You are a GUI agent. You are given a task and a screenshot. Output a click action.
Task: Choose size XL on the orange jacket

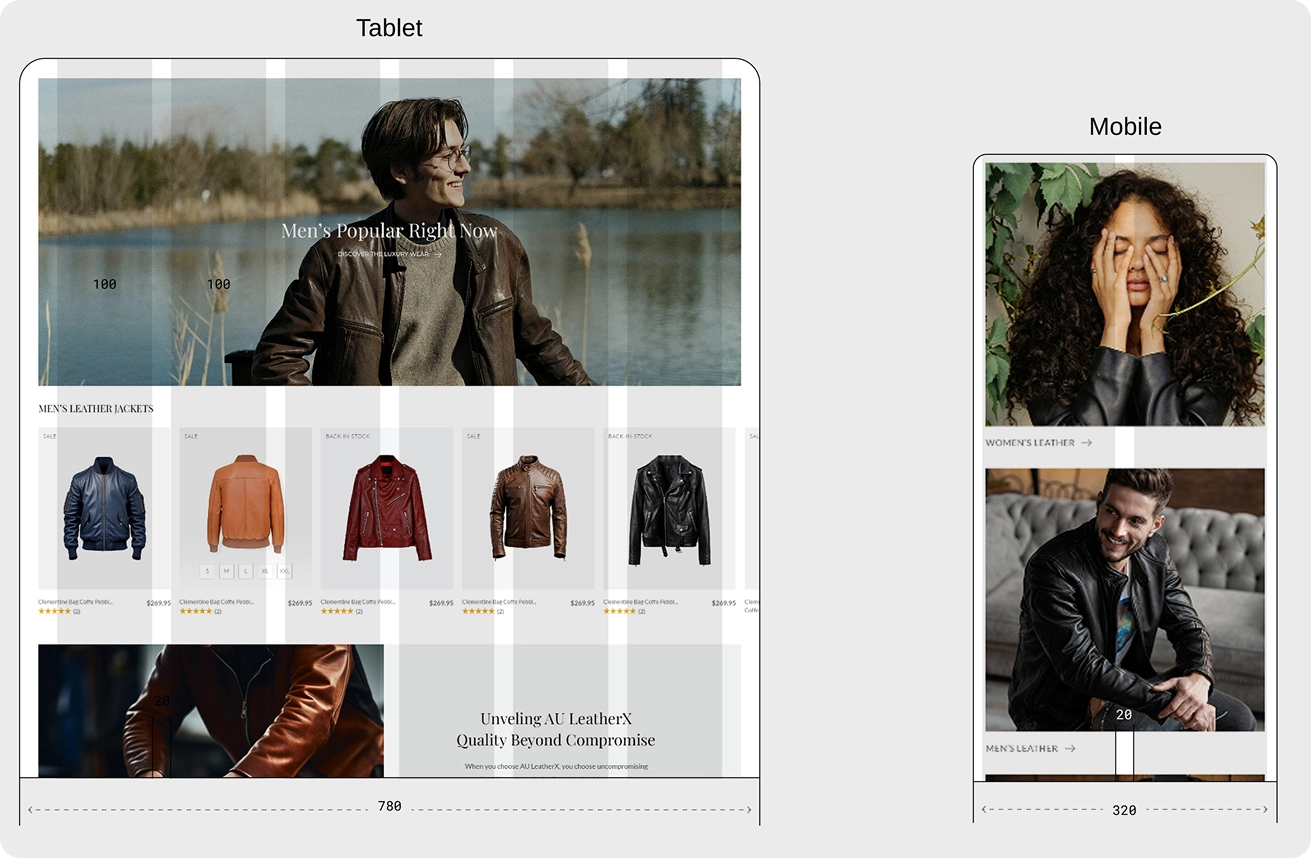(265, 571)
